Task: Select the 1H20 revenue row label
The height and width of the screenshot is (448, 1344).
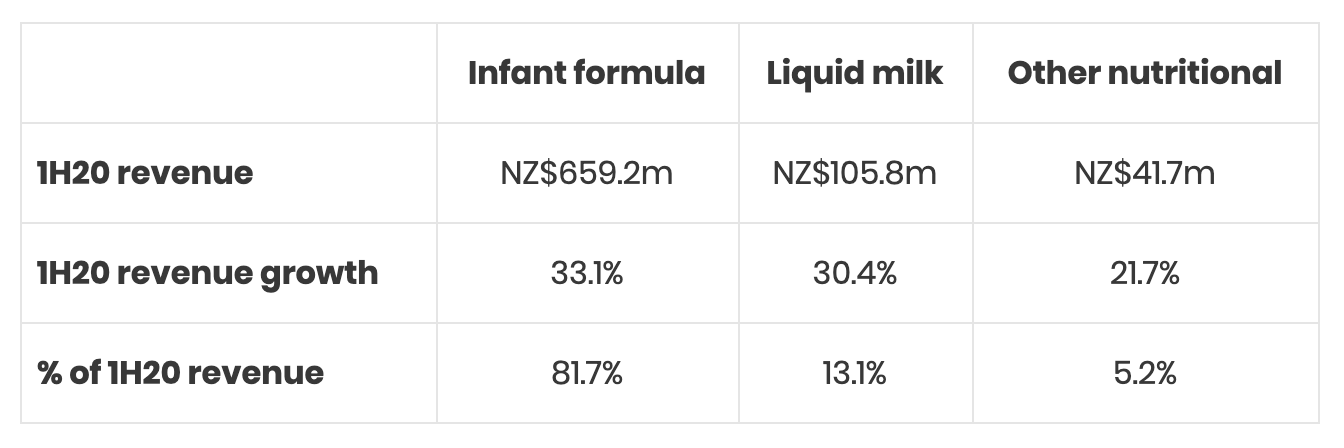Action: coord(145,173)
